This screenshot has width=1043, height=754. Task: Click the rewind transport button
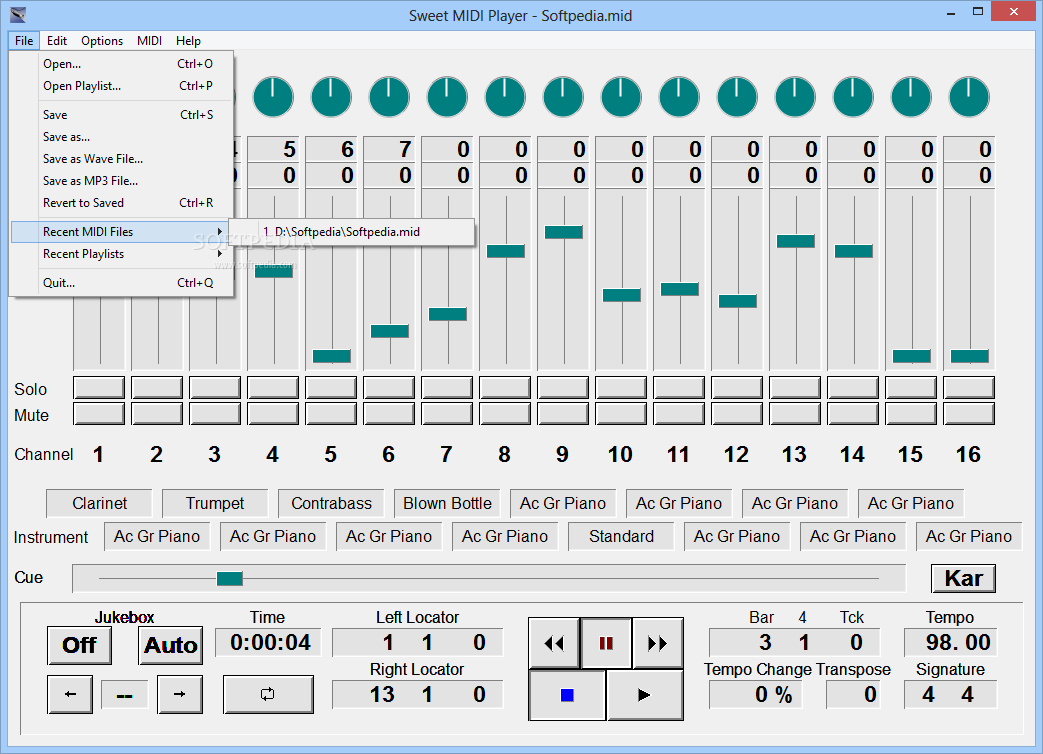tap(554, 643)
